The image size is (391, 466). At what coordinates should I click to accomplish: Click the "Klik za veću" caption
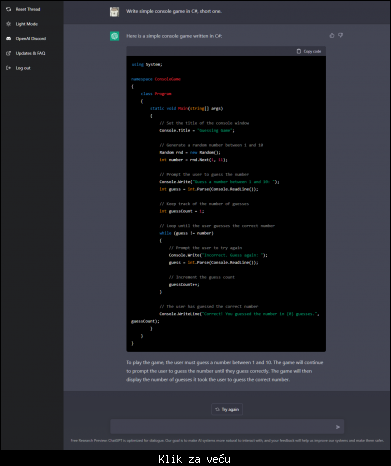pos(194,459)
